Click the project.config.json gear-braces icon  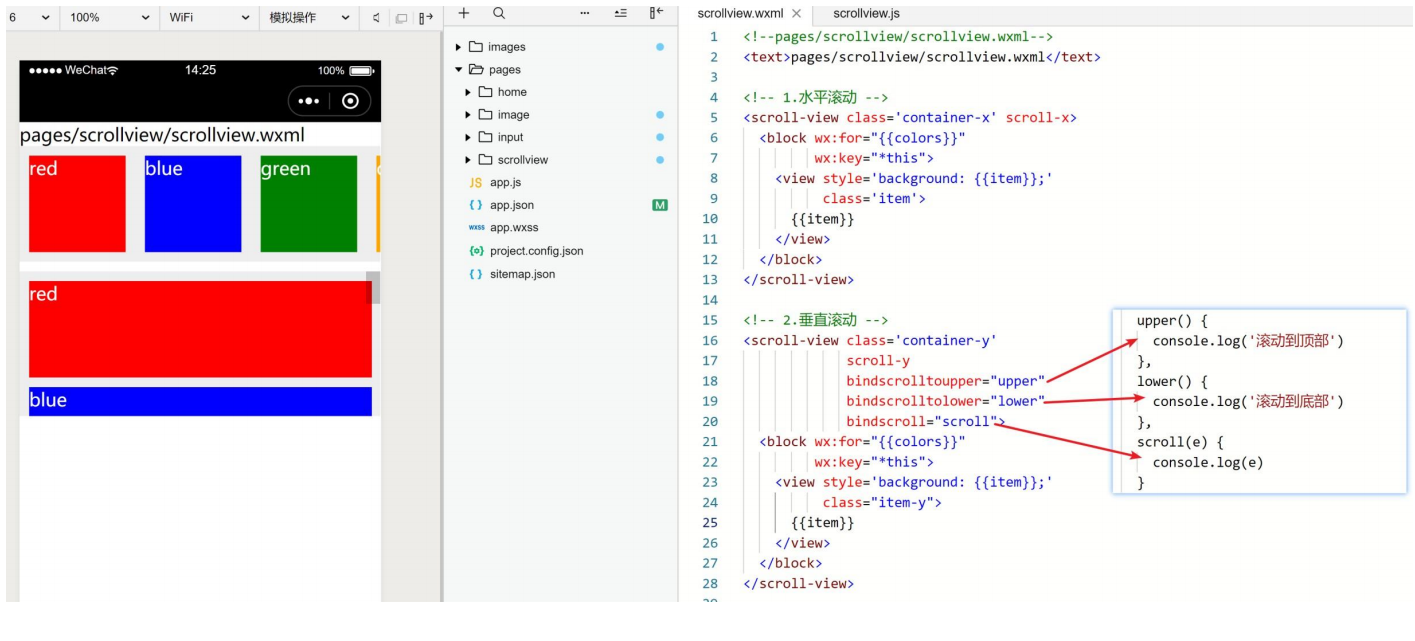pyautogui.click(x=476, y=251)
